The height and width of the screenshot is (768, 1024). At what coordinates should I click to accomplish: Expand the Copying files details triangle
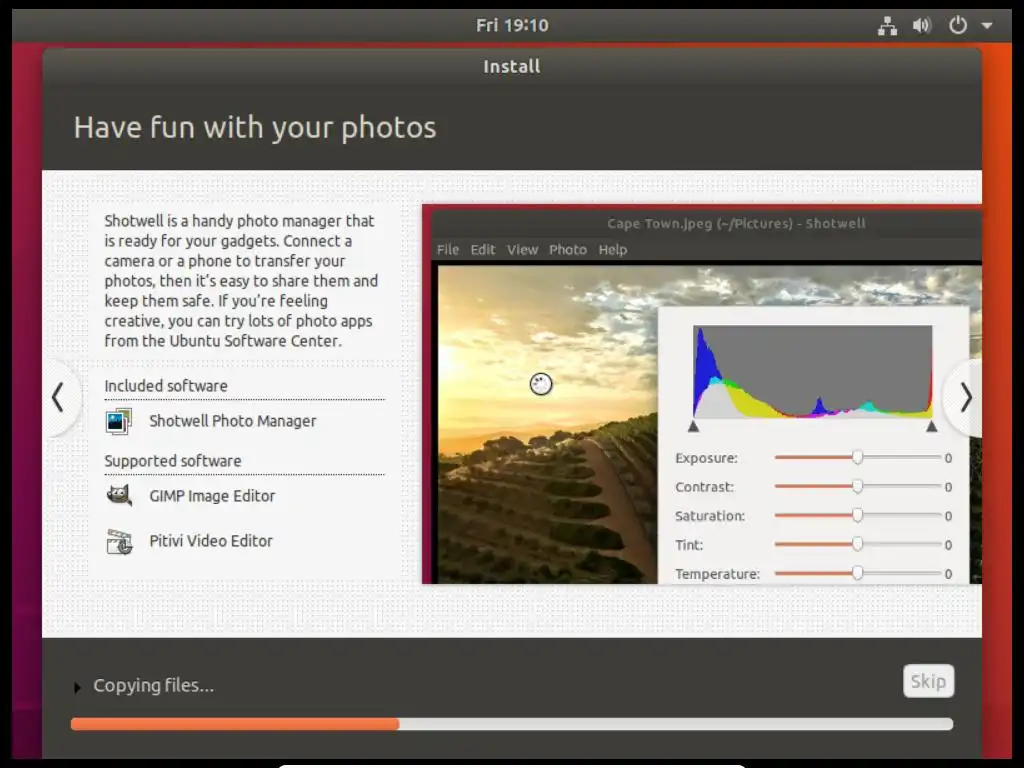(x=77, y=687)
